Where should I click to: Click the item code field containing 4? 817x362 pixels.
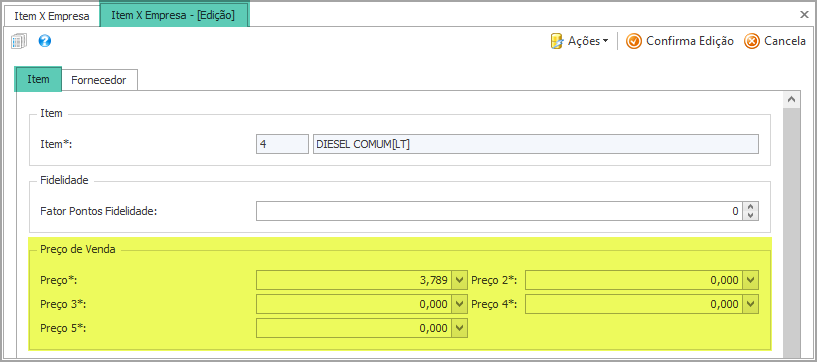click(282, 144)
